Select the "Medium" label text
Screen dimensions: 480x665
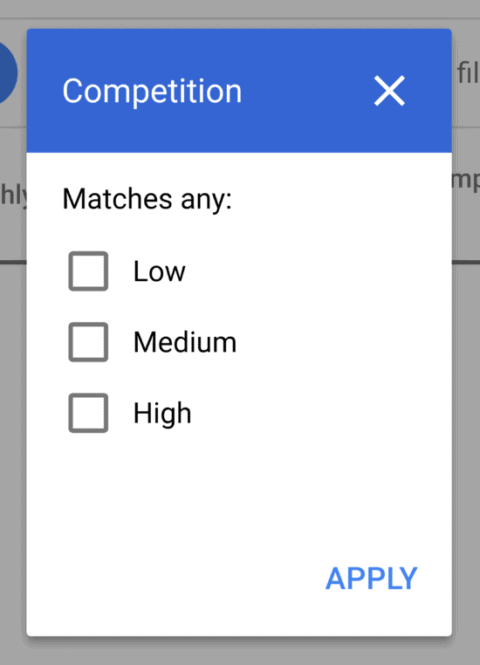click(185, 342)
